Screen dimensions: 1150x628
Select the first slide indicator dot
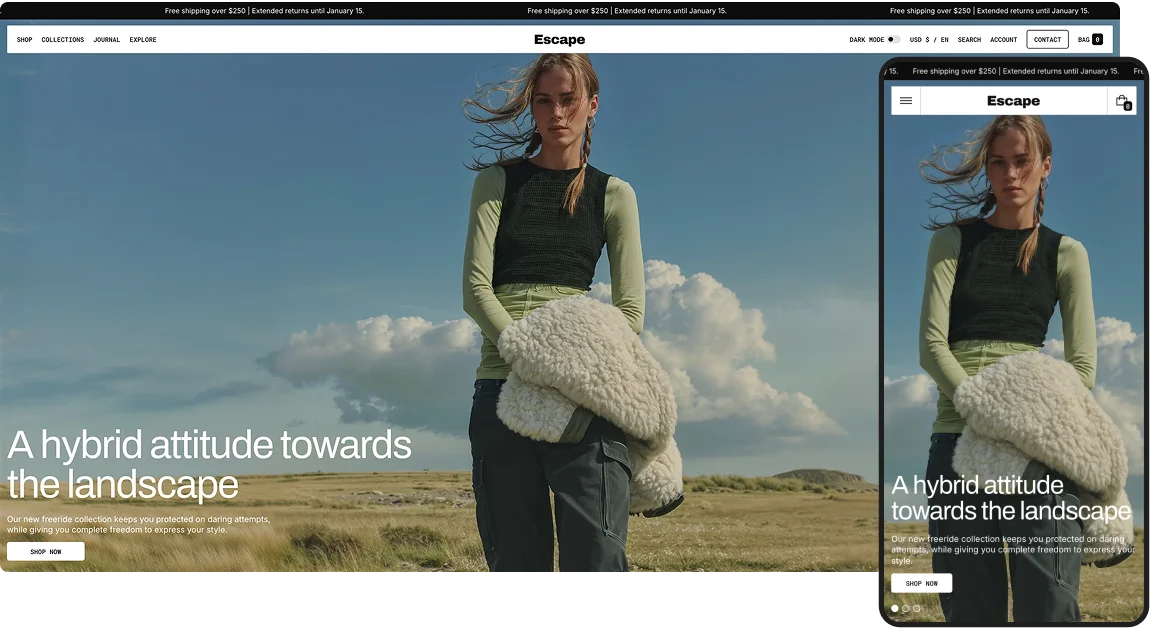pyautogui.click(x=895, y=608)
